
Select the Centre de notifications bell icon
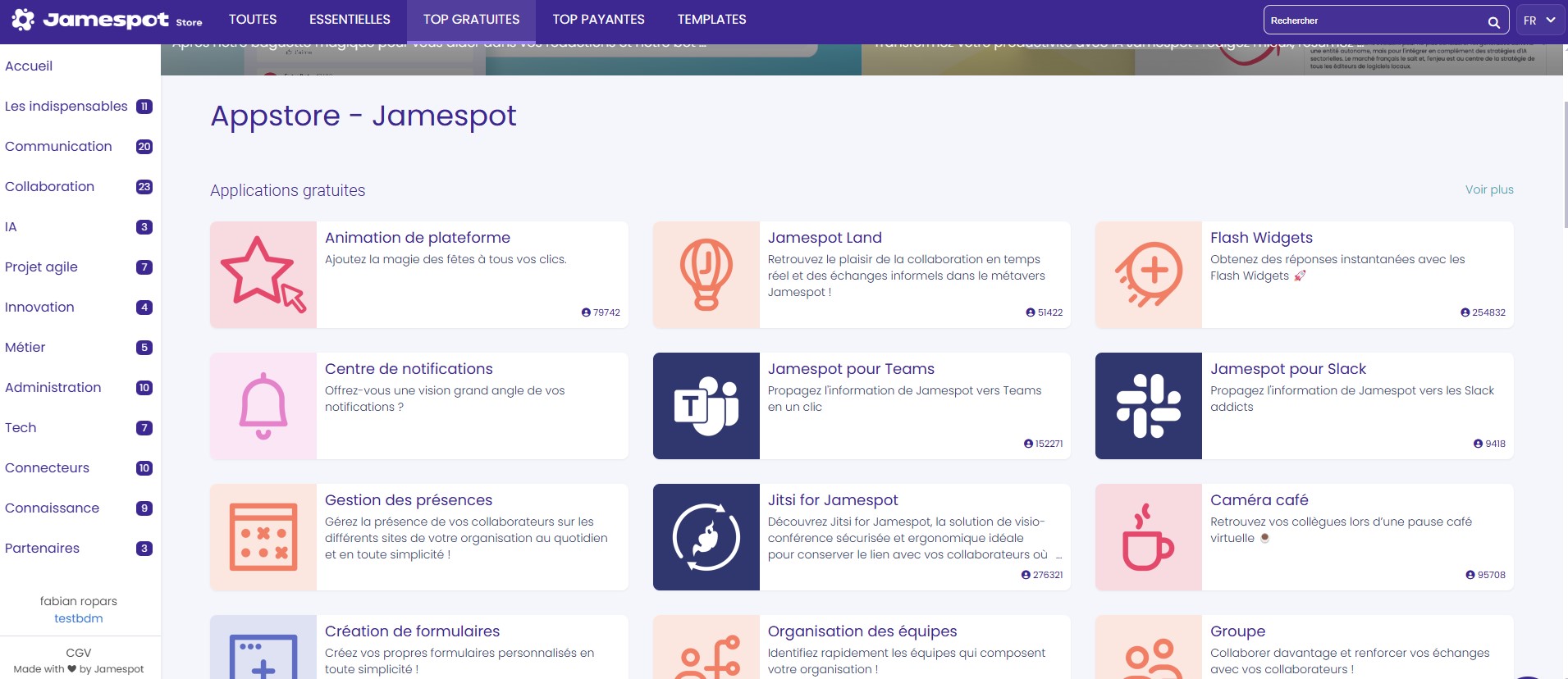tap(263, 406)
